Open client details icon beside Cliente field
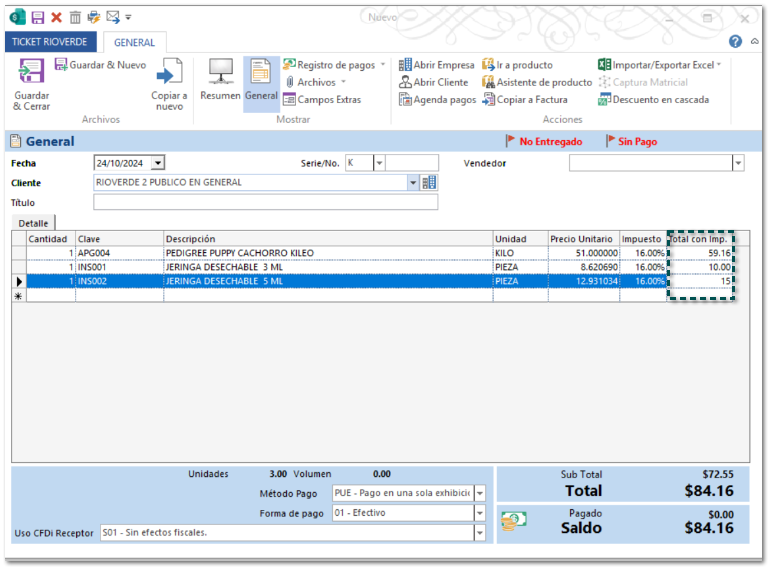This screenshot has height=570, width=771. [x=429, y=183]
